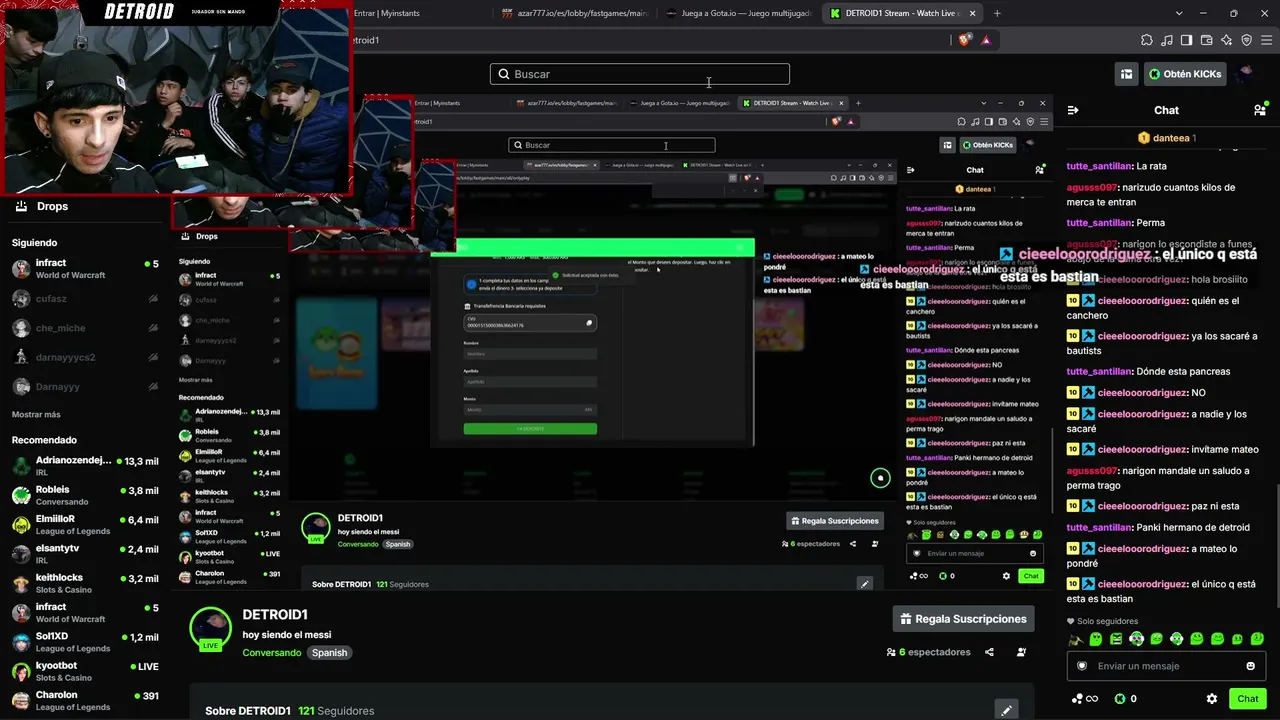The image size is (1280, 720).
Task: Click the KICKs balance coin icon
Action: pyautogui.click(x=1120, y=699)
